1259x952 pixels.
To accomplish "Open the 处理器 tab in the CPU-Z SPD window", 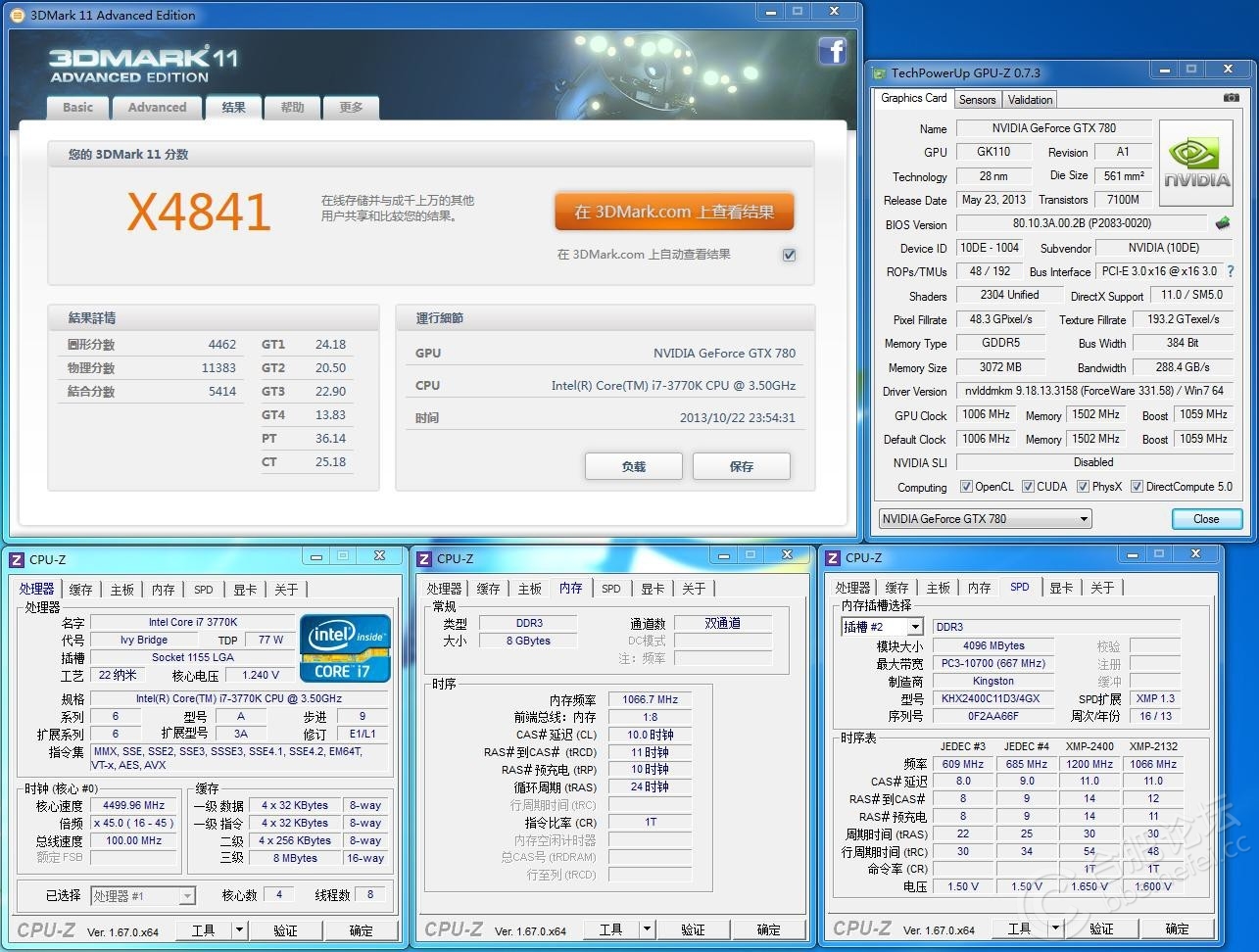I will 852,588.
